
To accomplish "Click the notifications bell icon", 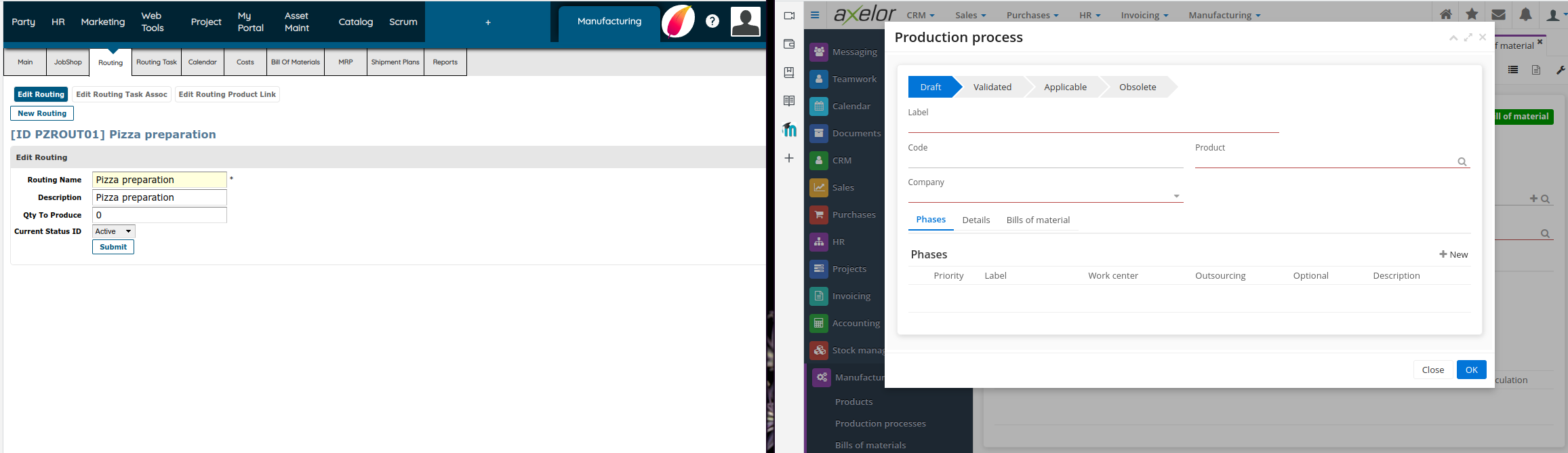I will pyautogui.click(x=1525, y=14).
